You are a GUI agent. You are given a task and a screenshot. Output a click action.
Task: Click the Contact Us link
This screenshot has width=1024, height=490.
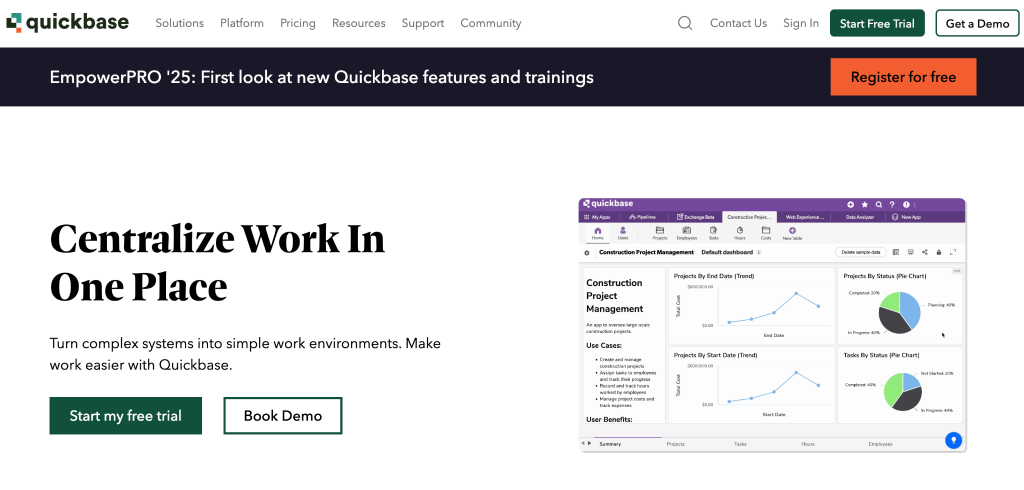point(739,24)
